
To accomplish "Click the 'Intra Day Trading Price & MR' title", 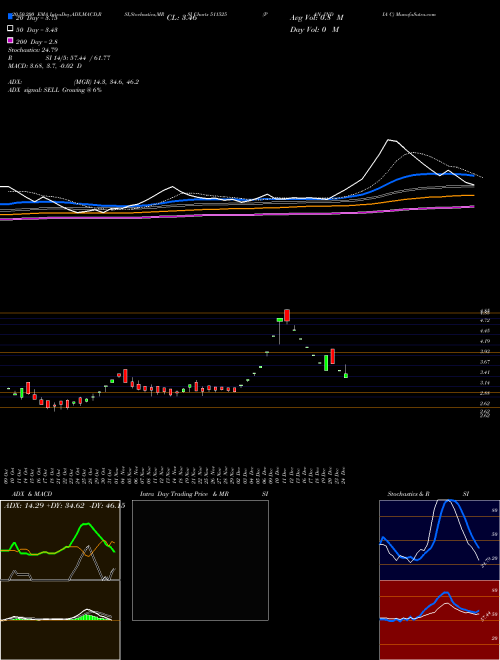I will 184,494.
